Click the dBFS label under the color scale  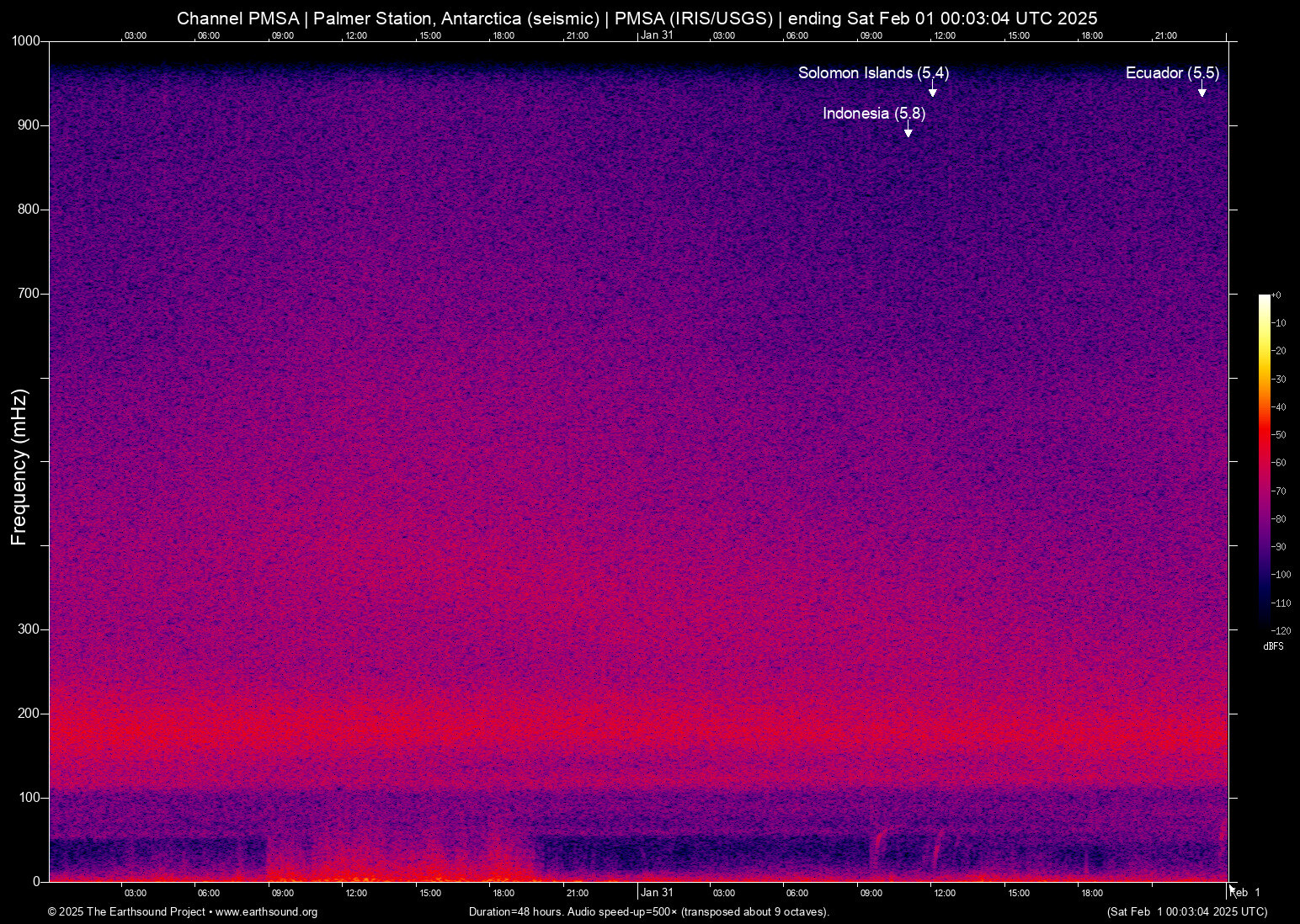pyautogui.click(x=1273, y=646)
